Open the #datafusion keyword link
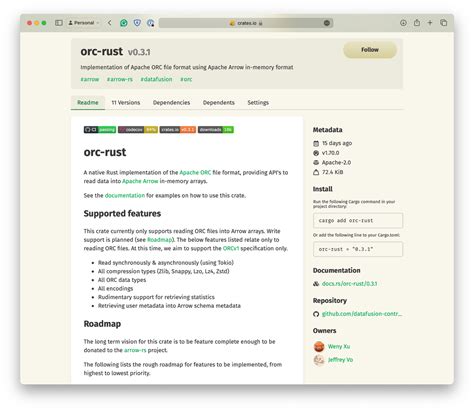Viewport: 474px width, 411px height. tap(156, 79)
